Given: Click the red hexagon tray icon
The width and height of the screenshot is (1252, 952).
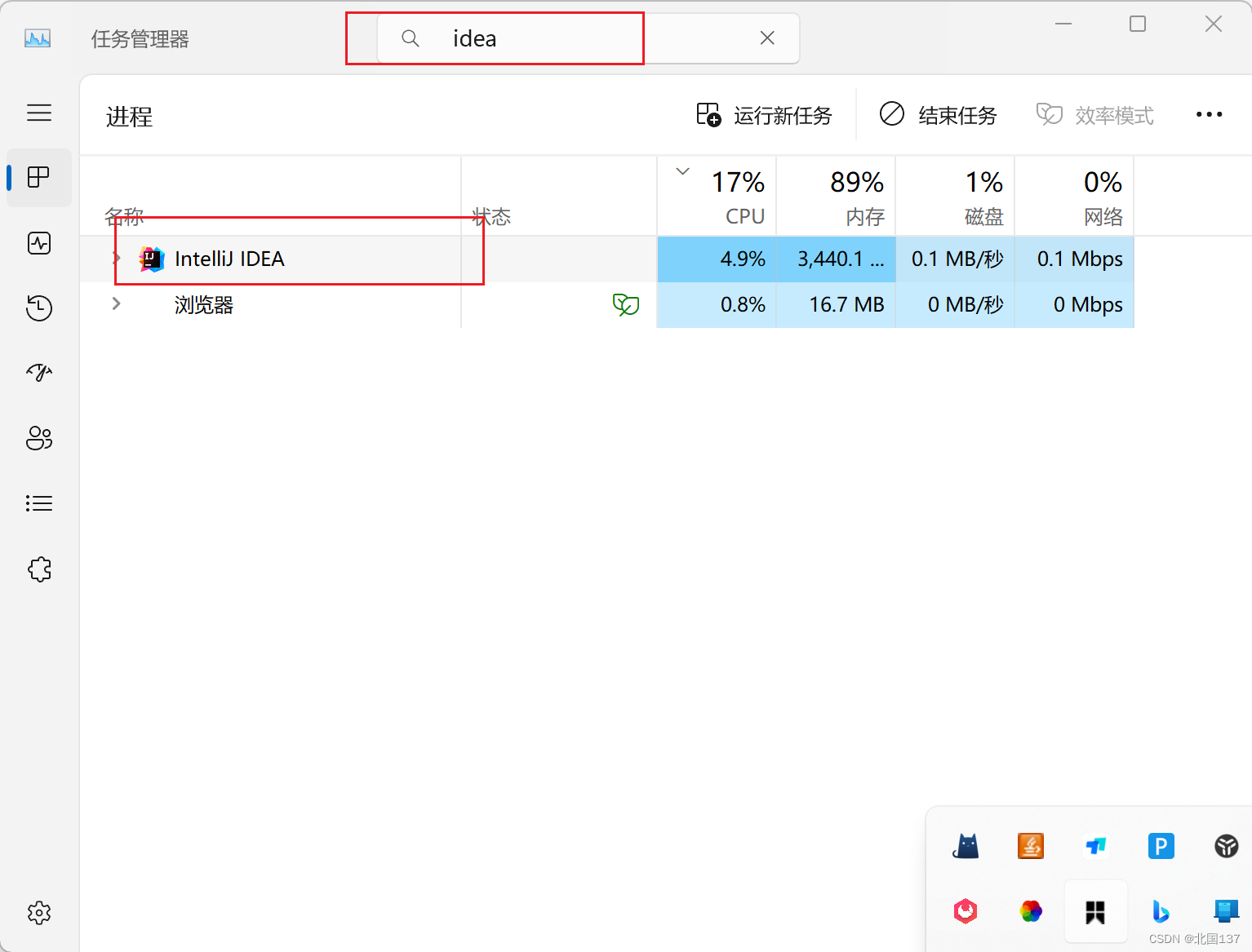Looking at the screenshot, I should pos(966,911).
